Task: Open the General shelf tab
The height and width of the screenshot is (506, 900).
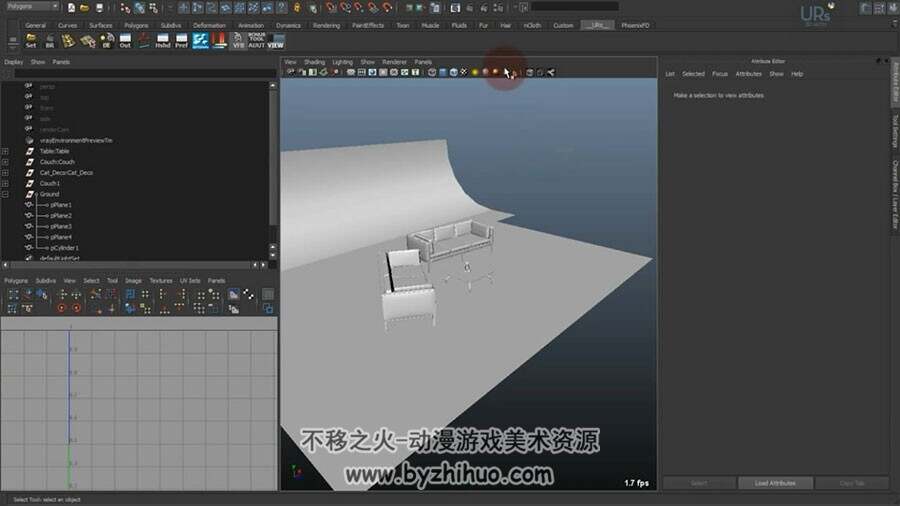Action: (x=35, y=26)
